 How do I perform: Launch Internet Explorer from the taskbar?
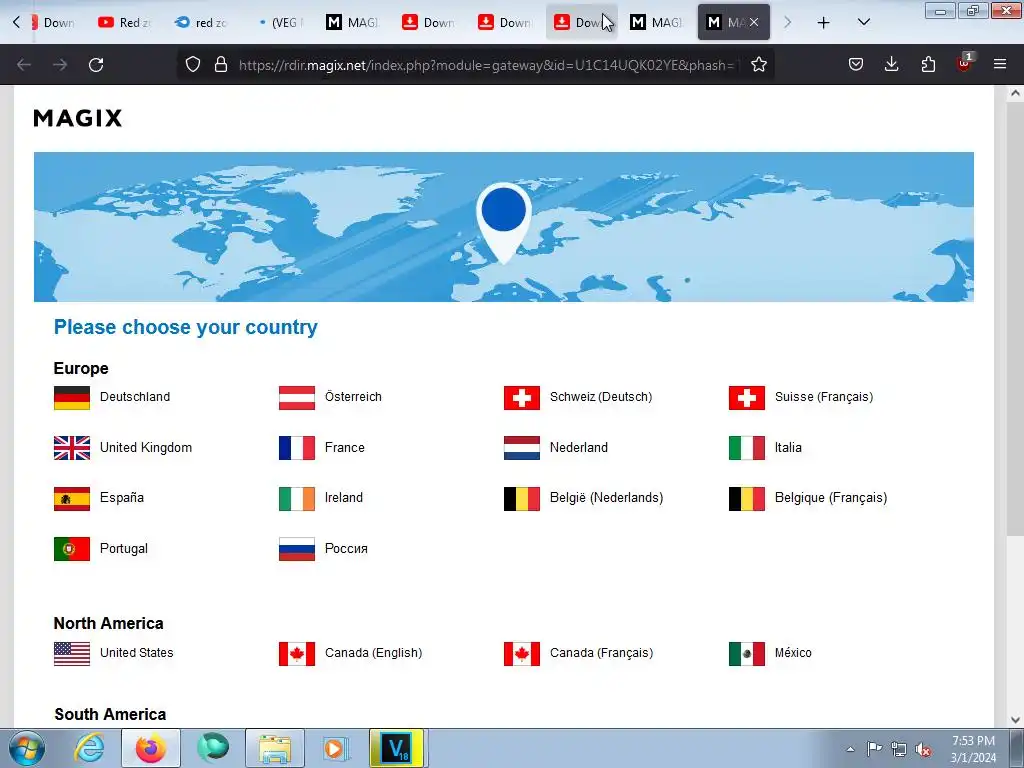coord(89,748)
